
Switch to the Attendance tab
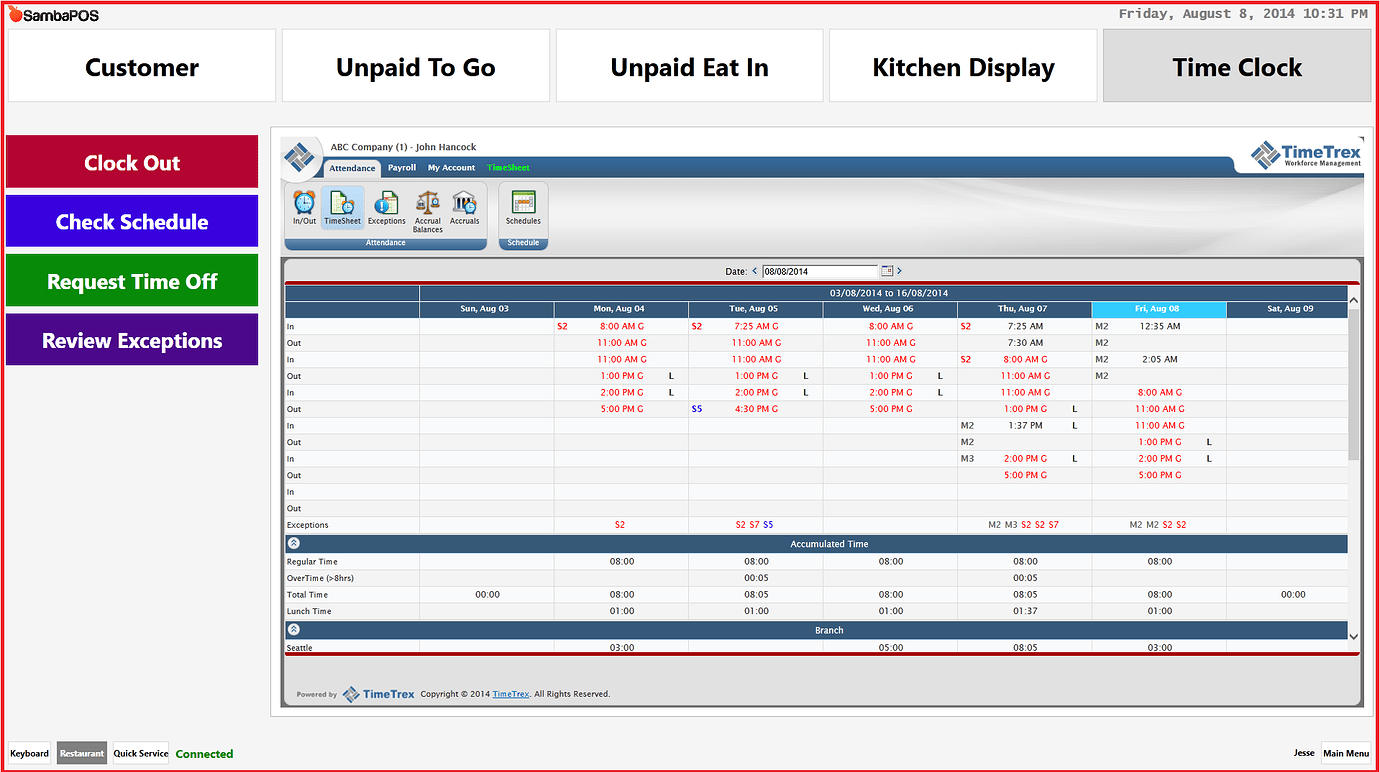(352, 168)
